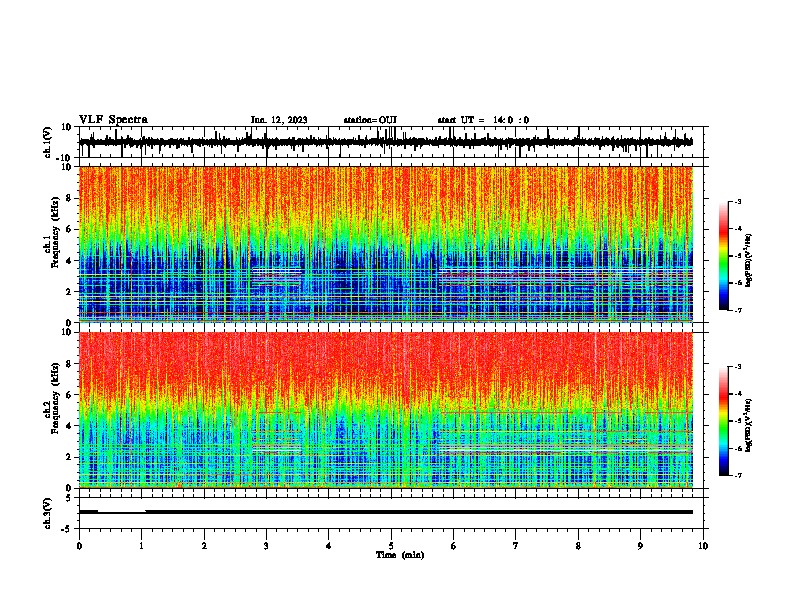Click the ch.3 black voltage trace
The width and height of the screenshot is (792, 612).
pyautogui.click(x=386, y=512)
